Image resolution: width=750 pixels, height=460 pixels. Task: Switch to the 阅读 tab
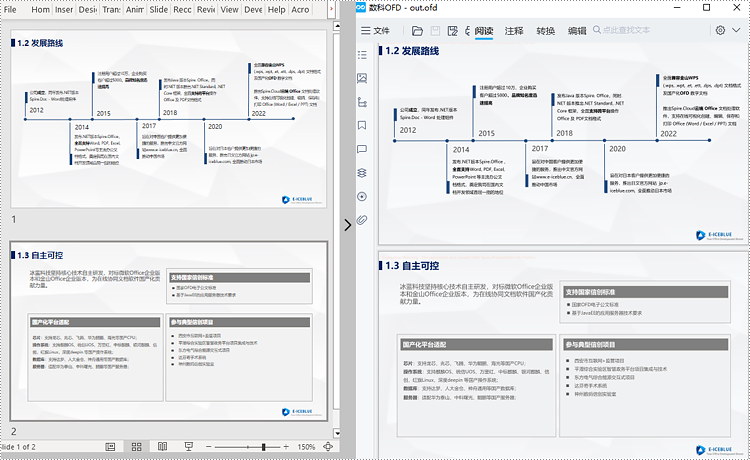(484, 31)
